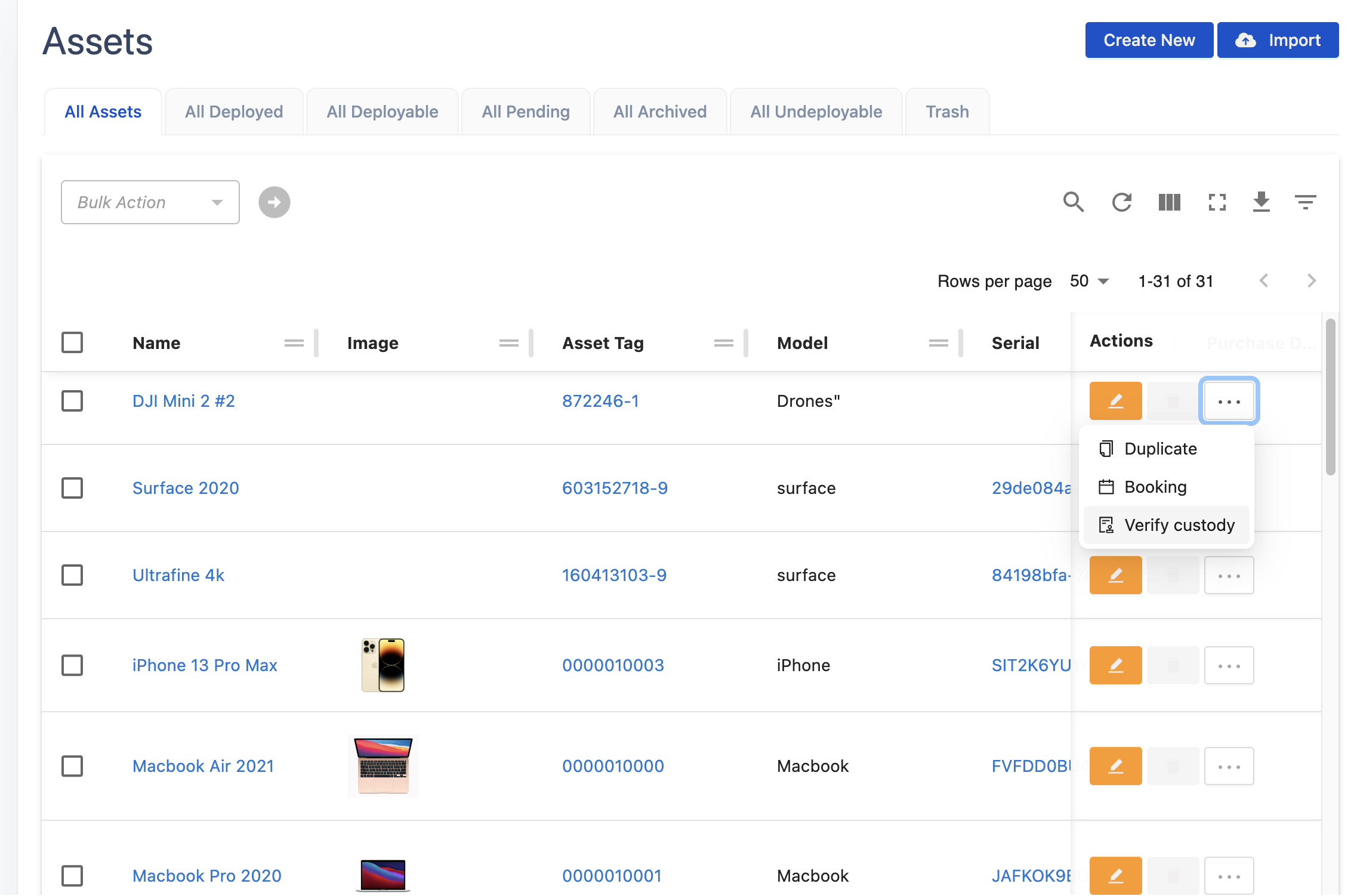Click the iPhone 13 Pro Max thumbnail image

pyautogui.click(x=383, y=665)
